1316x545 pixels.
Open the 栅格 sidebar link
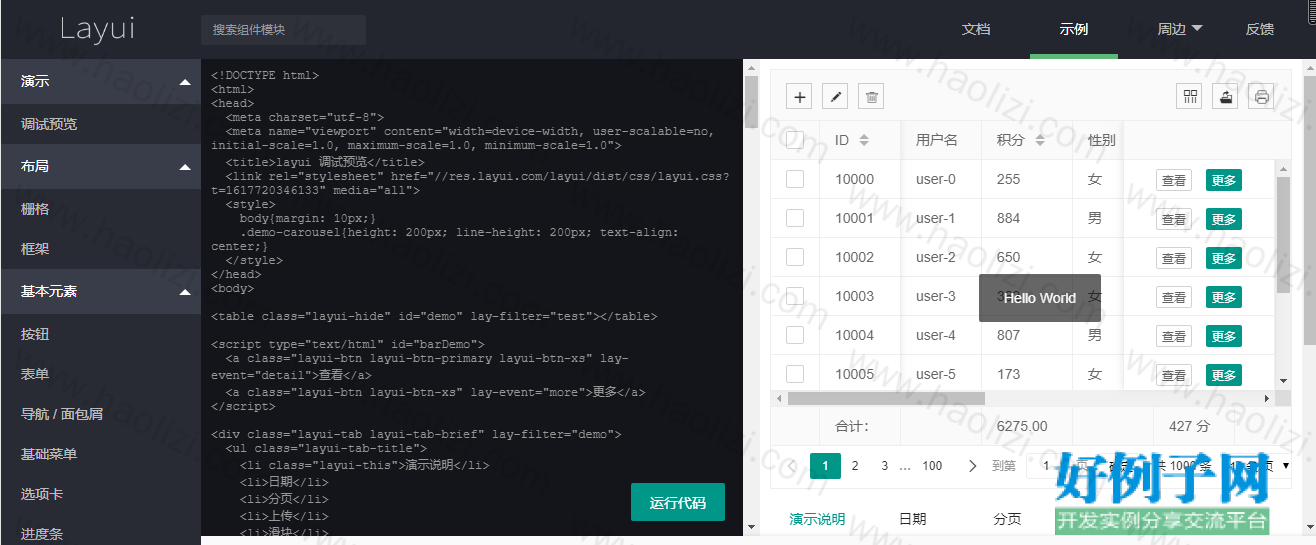(100, 209)
